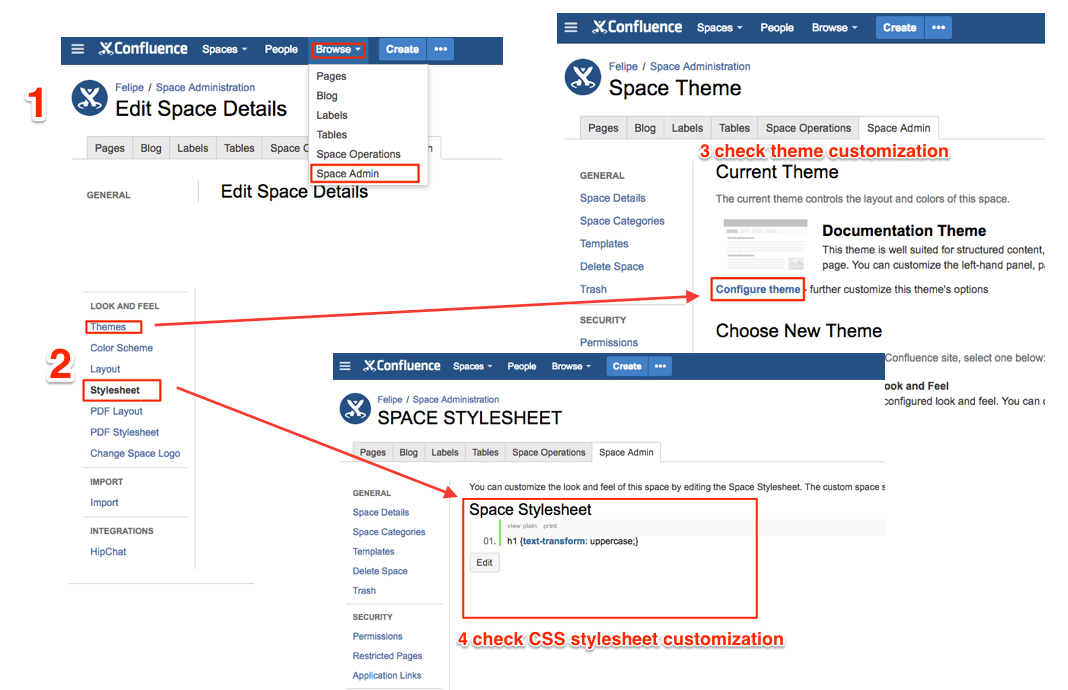
Task: Expand Spaces dropdown in Edit Space Details window
Action: tap(224, 49)
